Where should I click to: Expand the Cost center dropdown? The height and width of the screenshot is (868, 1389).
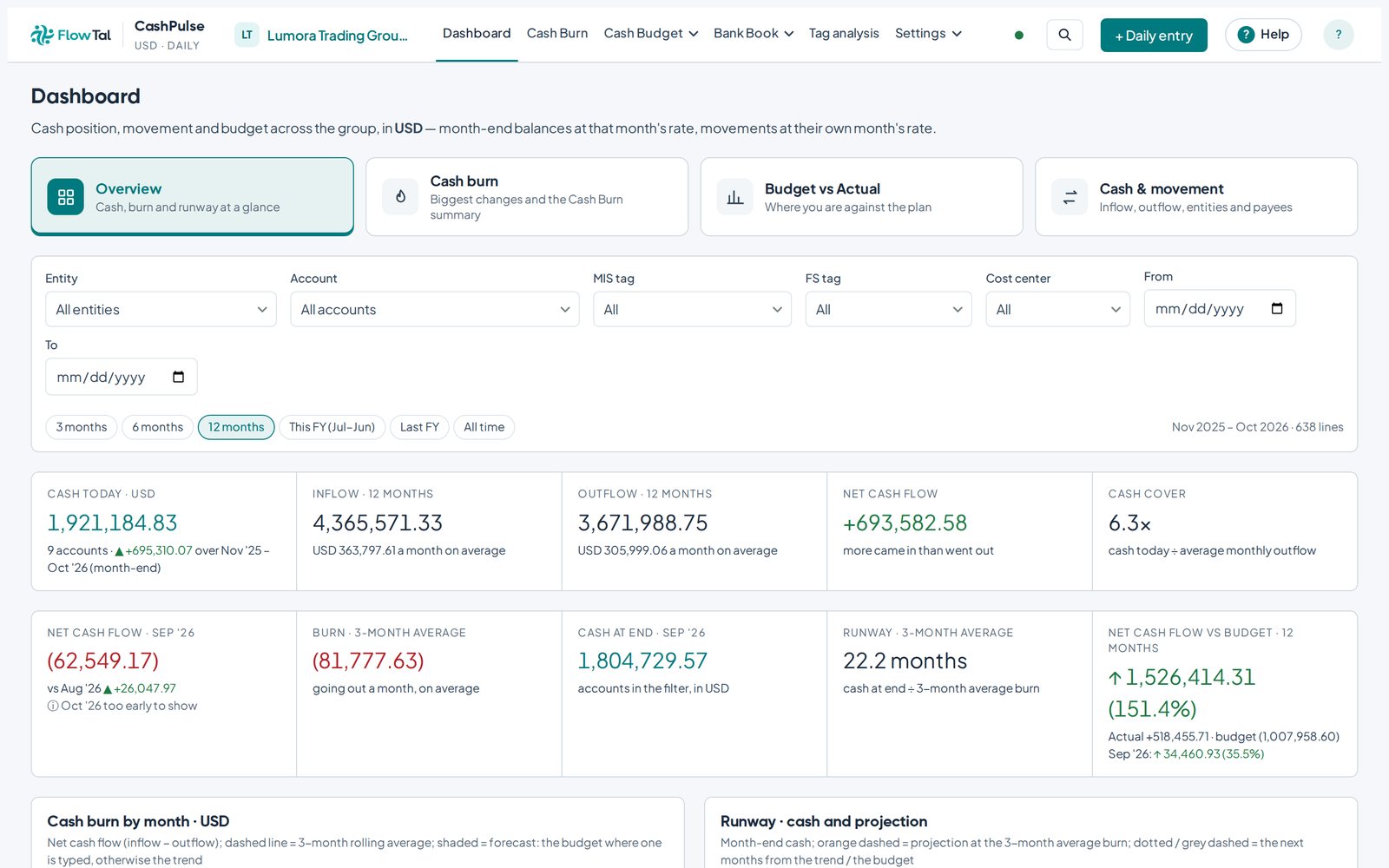pos(1057,309)
